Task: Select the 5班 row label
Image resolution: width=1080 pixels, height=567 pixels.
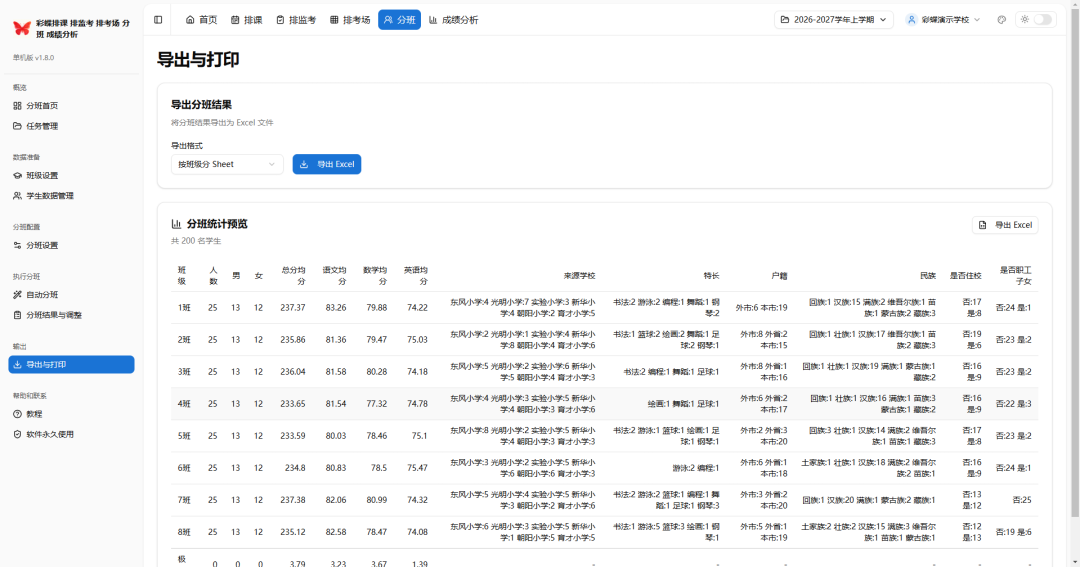Action: pos(184,436)
